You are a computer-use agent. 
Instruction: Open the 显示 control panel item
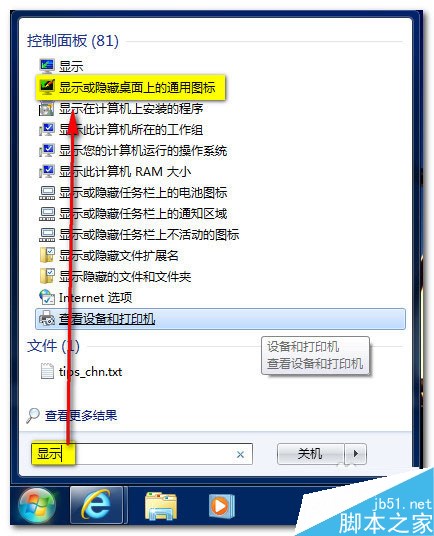[x=71, y=66]
